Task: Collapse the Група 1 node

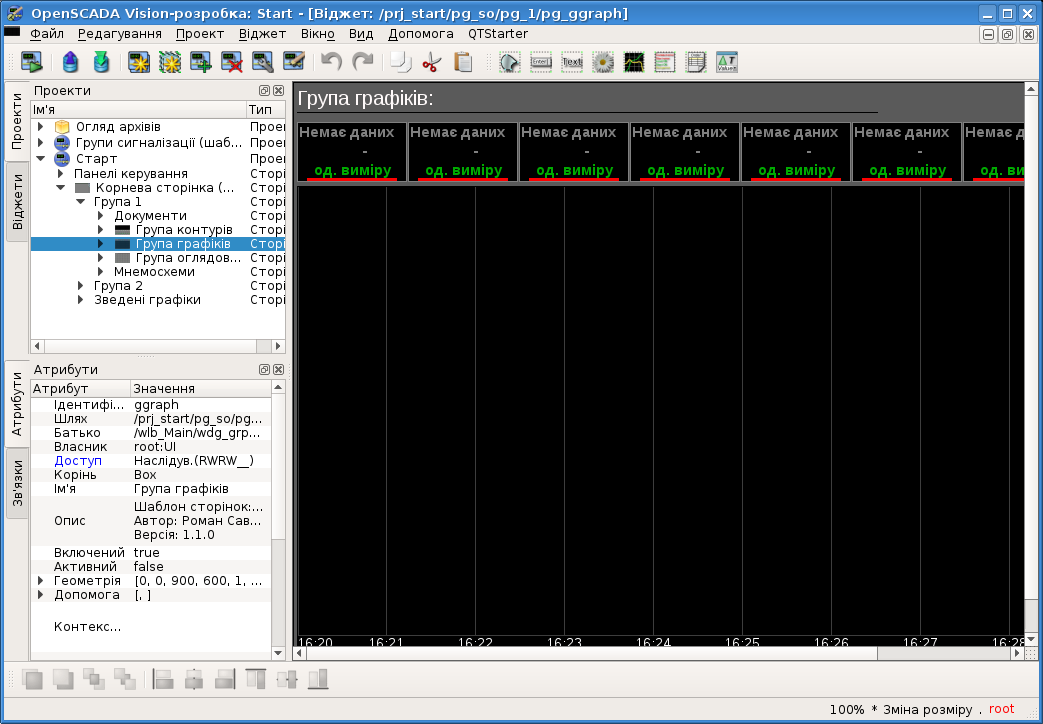Action: (80, 202)
